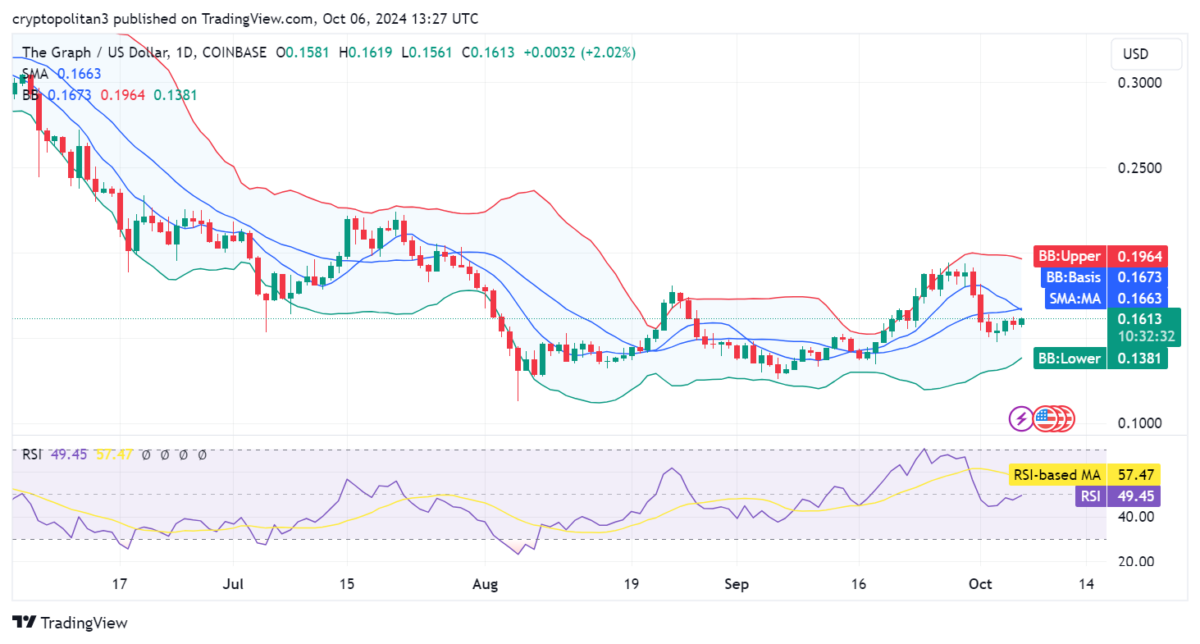Toggle the BB:Basis line visibility
Image resolution: width=1200 pixels, height=644 pixels.
pos(1073,277)
